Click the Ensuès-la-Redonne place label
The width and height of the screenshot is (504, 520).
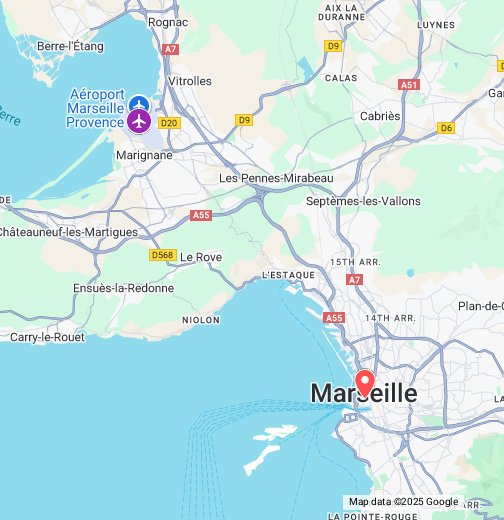(124, 288)
